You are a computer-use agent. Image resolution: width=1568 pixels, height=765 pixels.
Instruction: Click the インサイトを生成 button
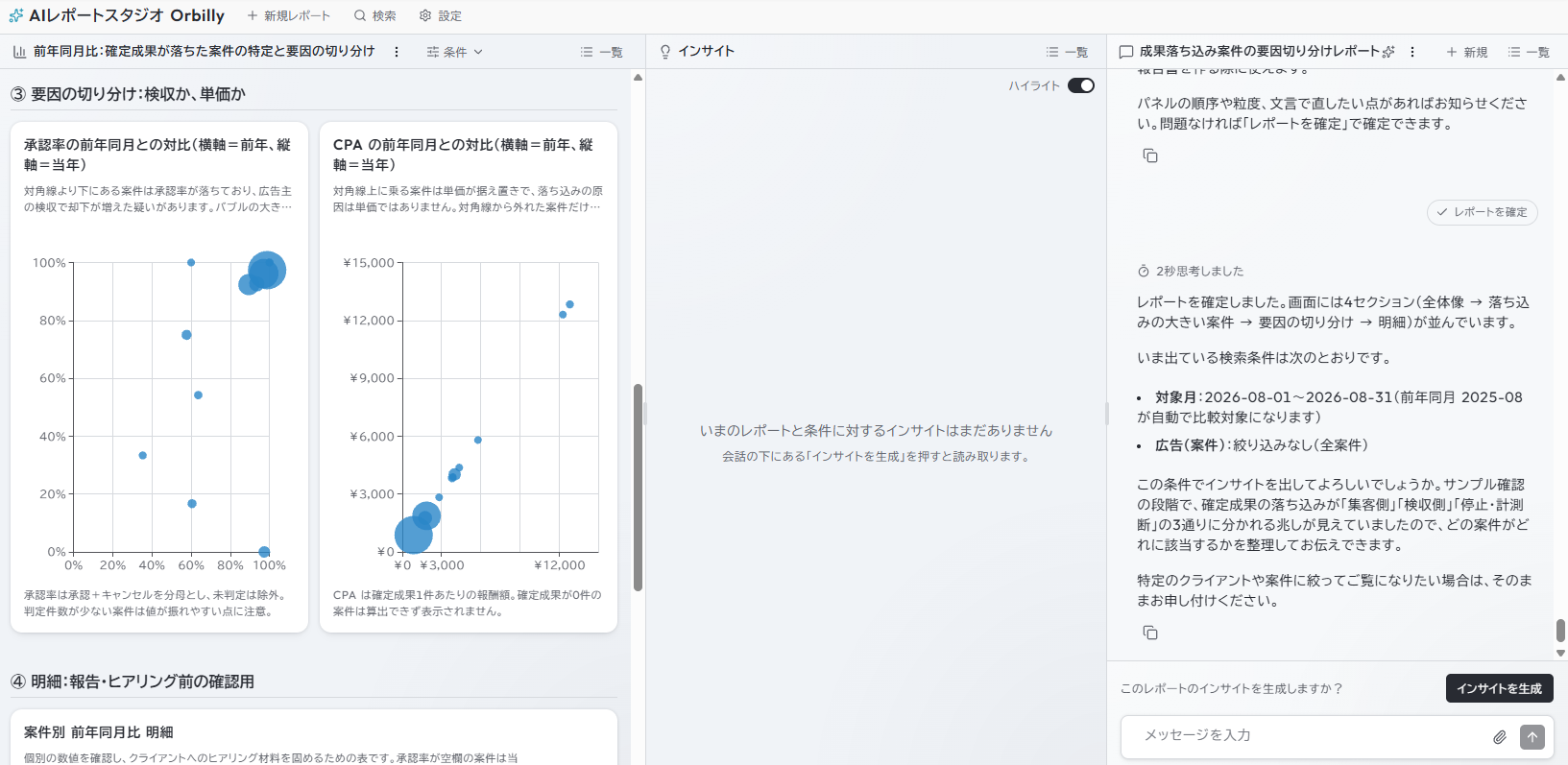point(1499,688)
